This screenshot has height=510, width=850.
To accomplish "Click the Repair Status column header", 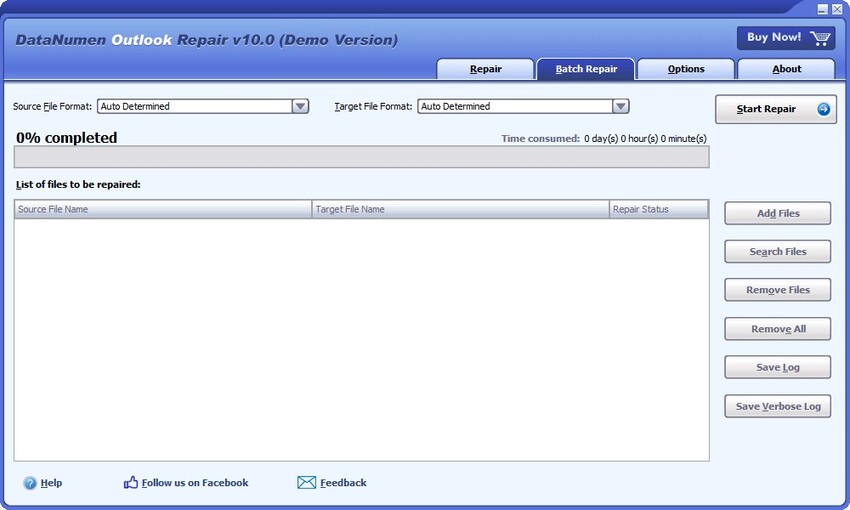I will [x=658, y=209].
